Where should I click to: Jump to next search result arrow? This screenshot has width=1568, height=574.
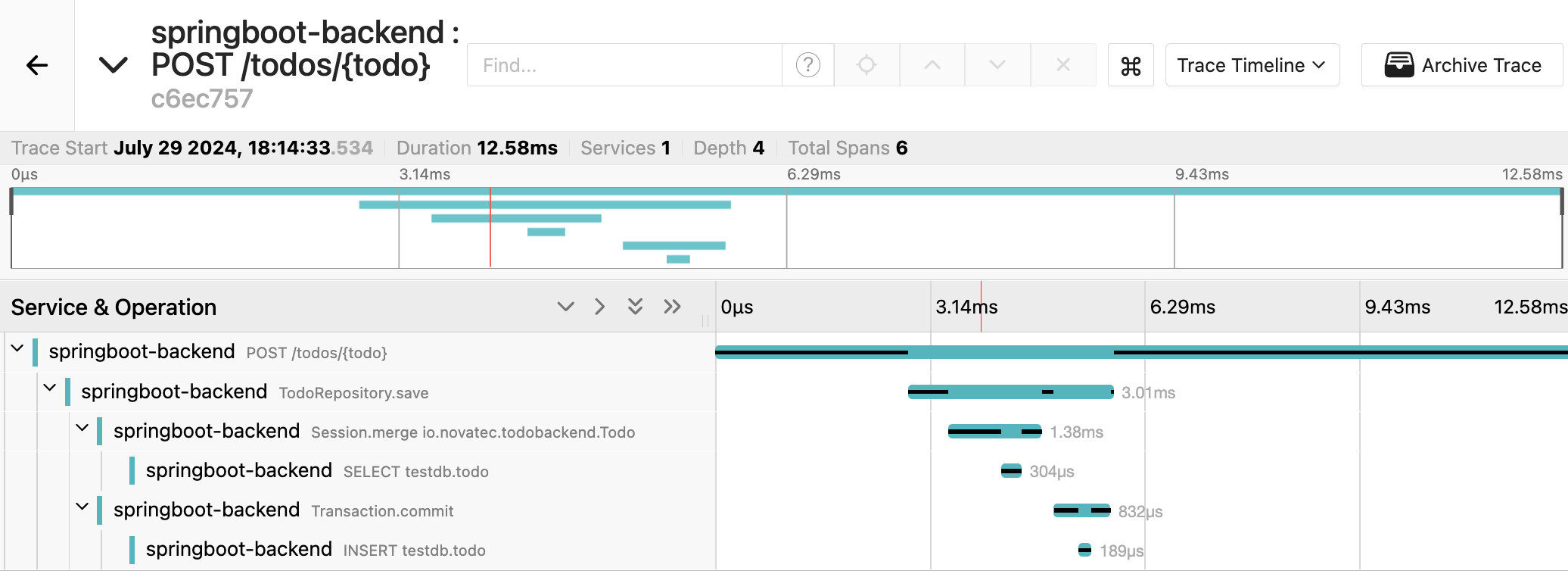pos(997,65)
